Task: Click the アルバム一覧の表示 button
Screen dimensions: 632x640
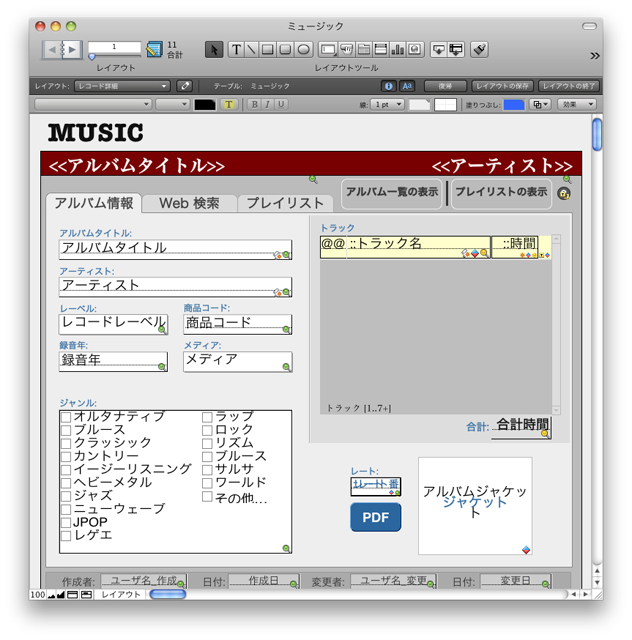Action: click(392, 192)
